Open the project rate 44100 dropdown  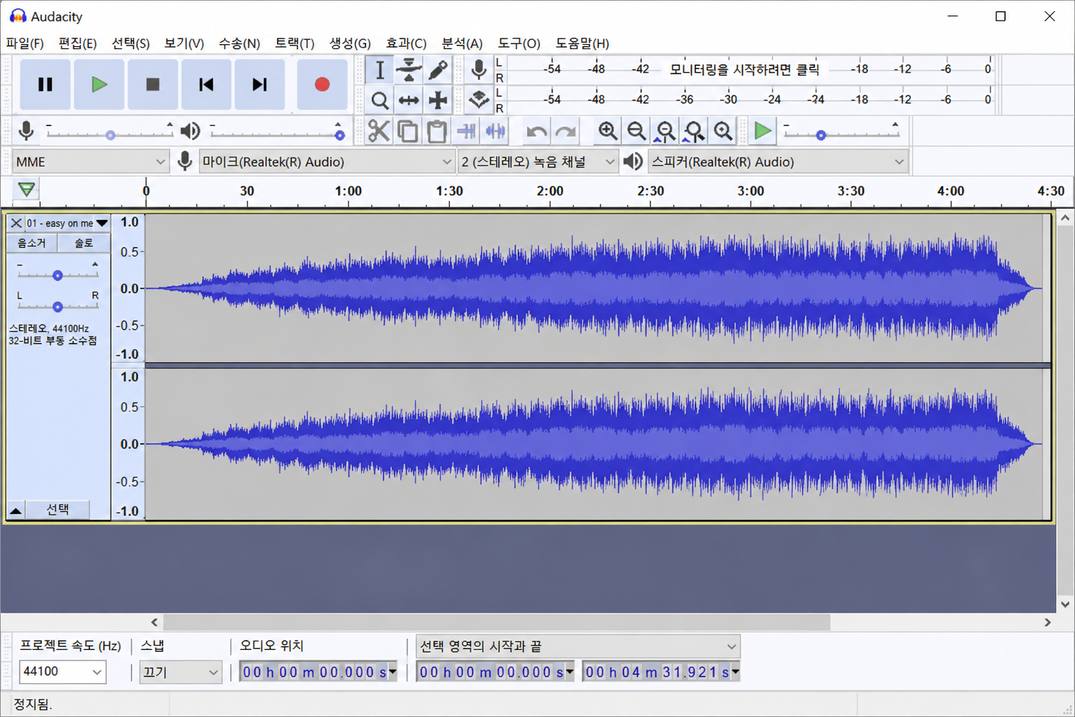coord(62,672)
